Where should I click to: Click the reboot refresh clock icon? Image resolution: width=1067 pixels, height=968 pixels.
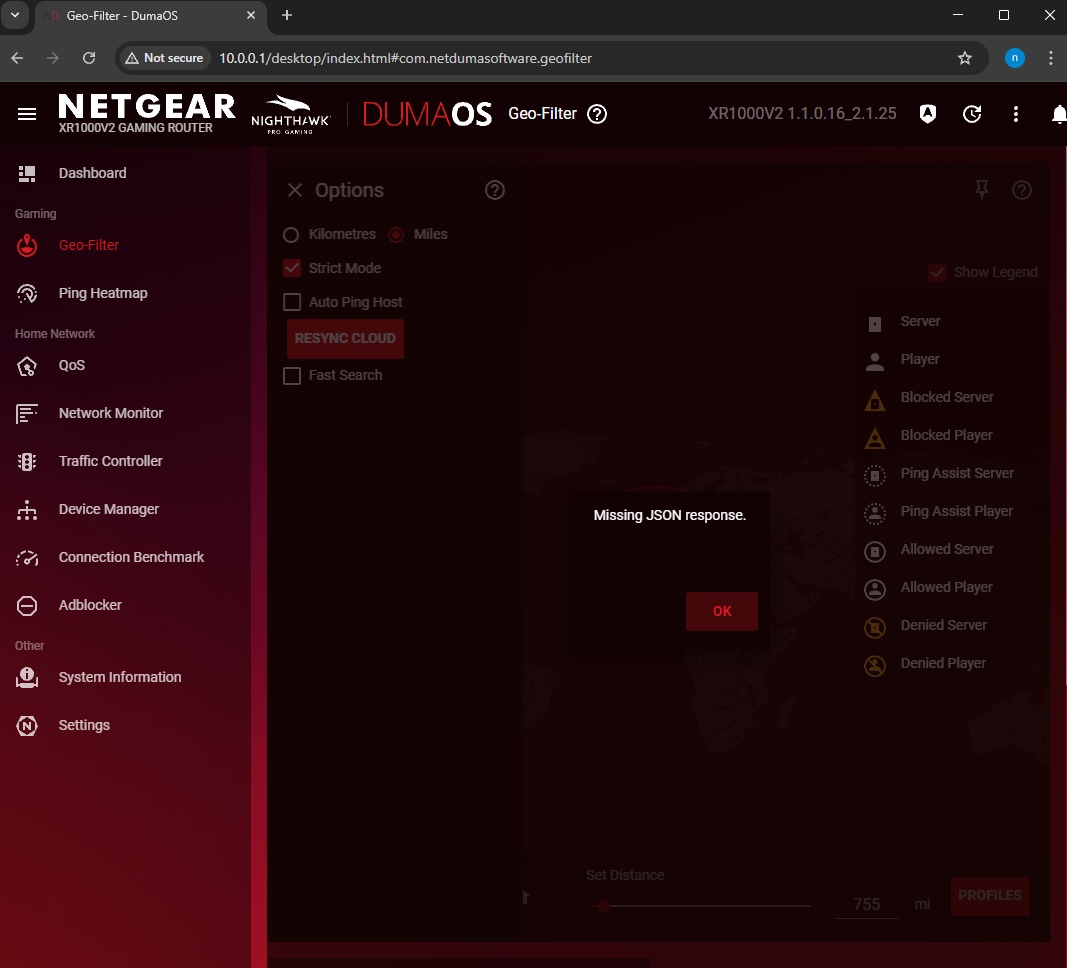tap(972, 114)
